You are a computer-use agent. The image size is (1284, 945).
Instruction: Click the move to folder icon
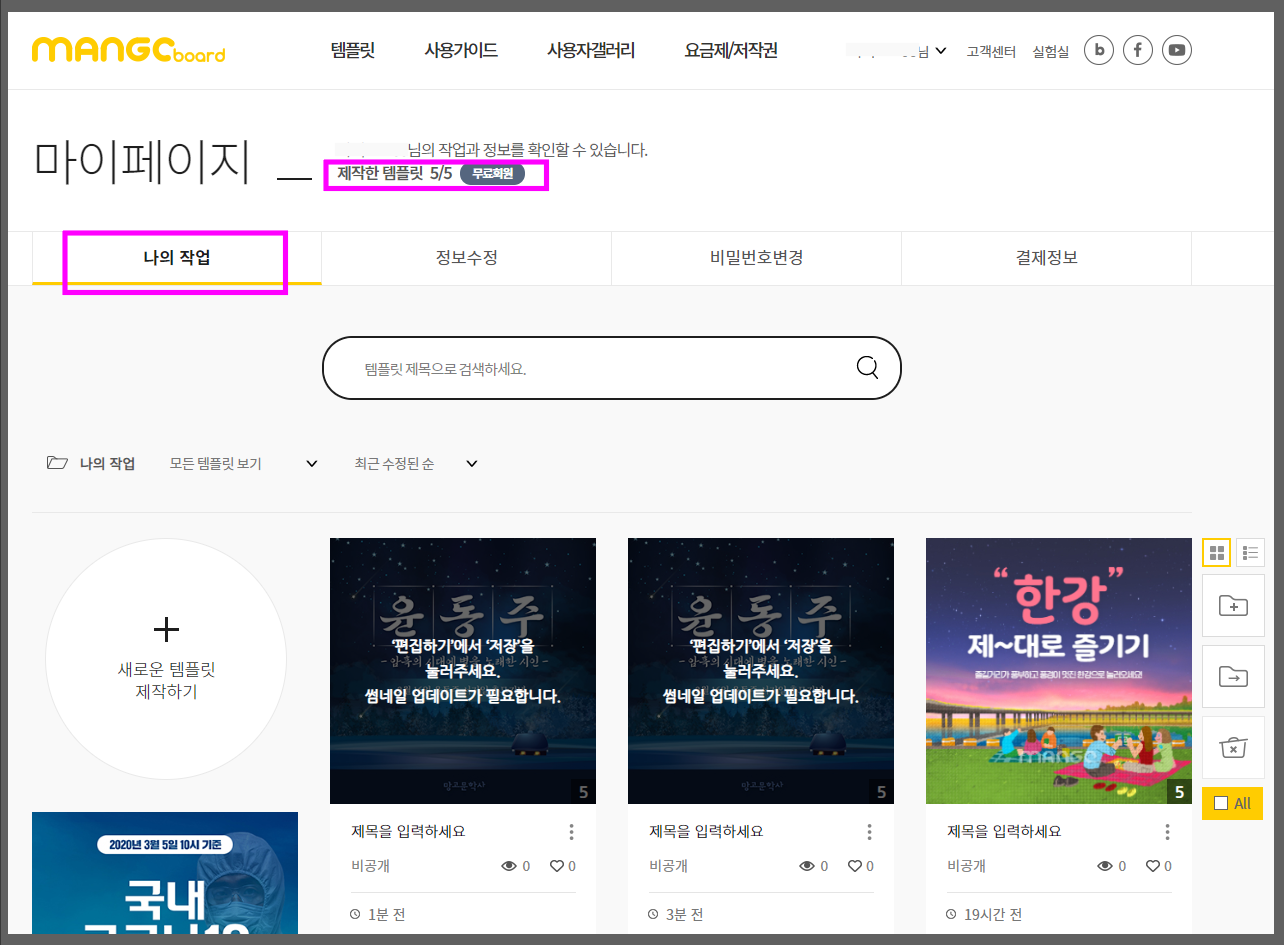click(1233, 677)
